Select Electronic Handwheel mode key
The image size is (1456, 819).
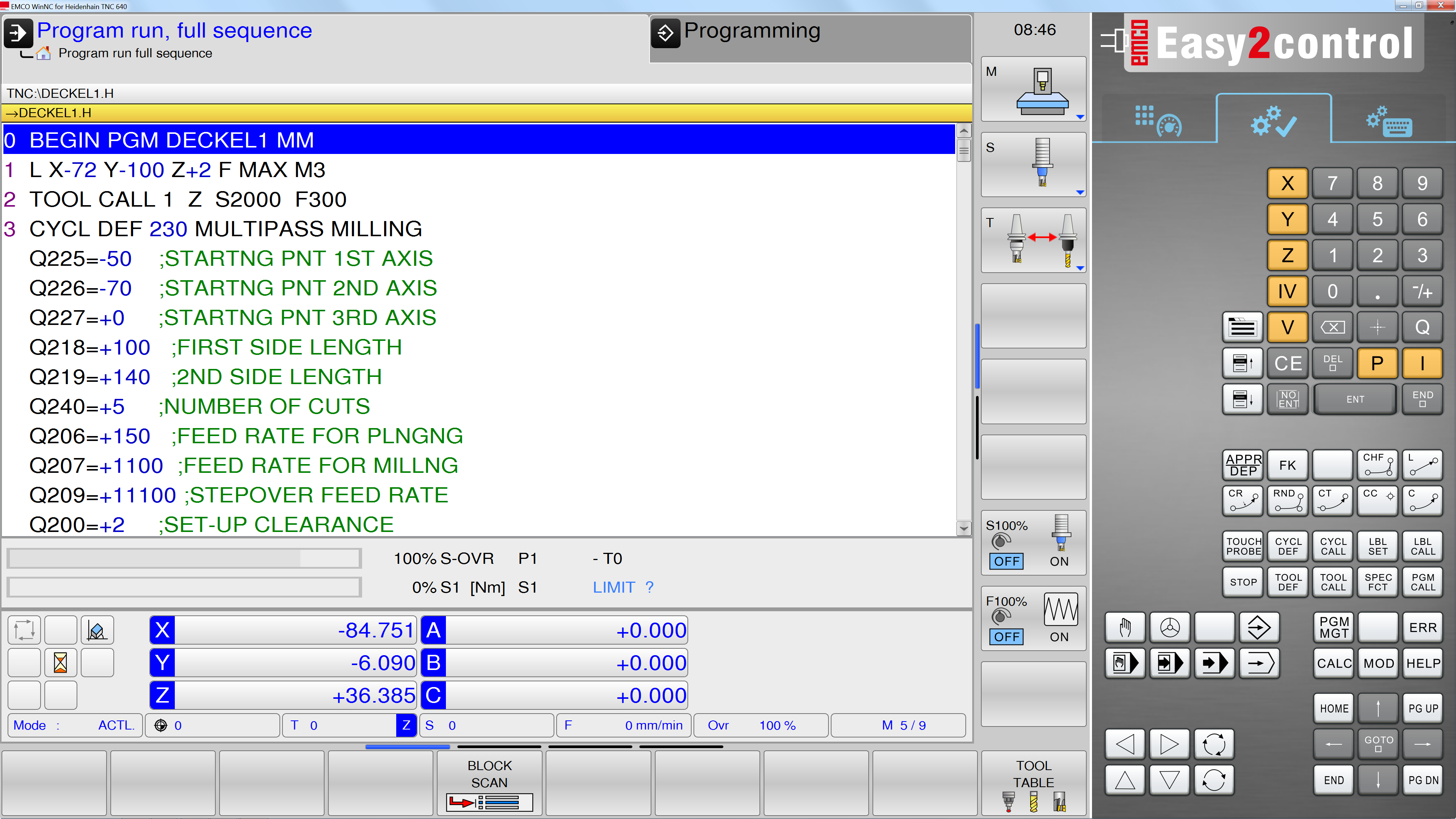click(x=1169, y=628)
